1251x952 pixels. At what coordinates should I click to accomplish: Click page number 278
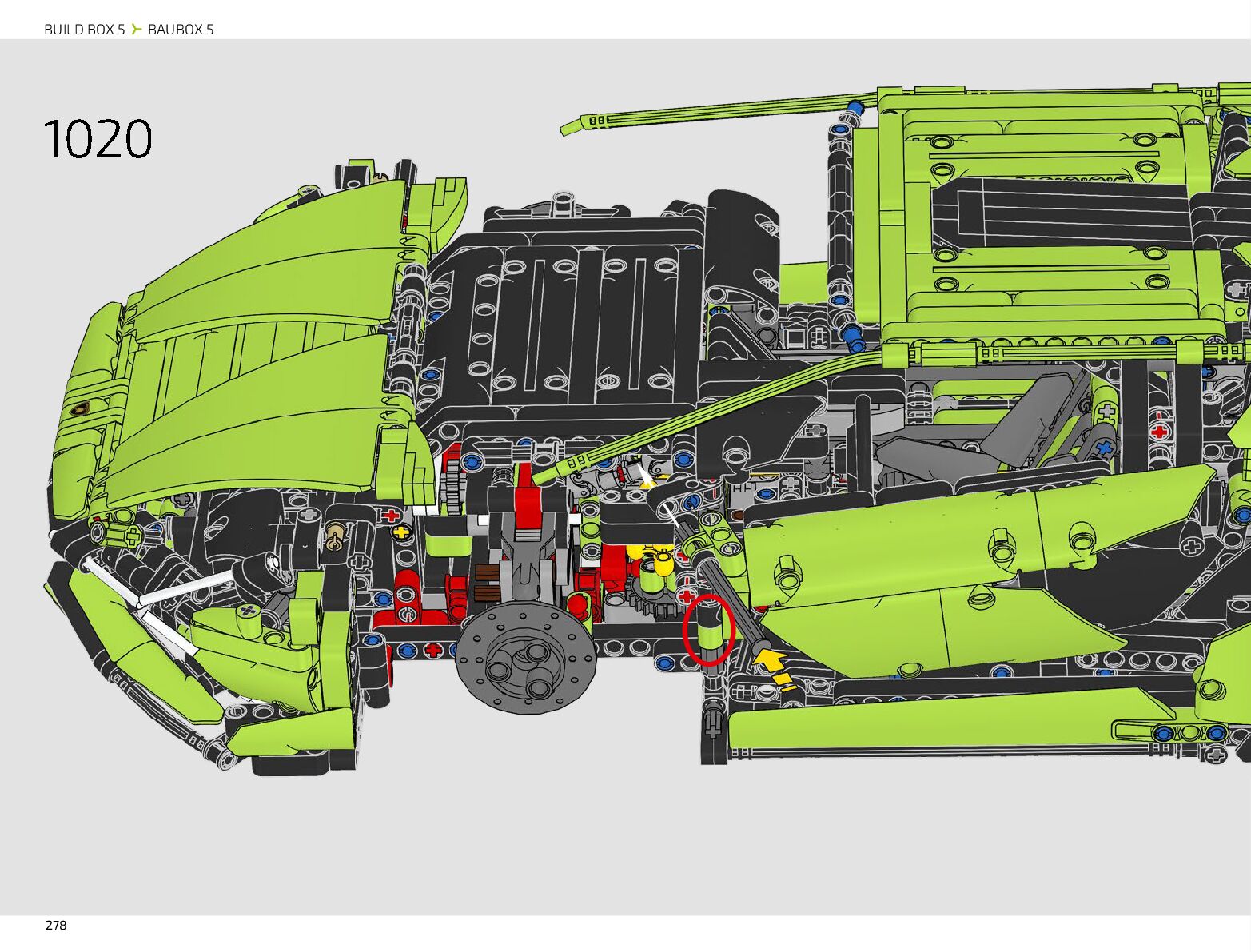tap(56, 925)
